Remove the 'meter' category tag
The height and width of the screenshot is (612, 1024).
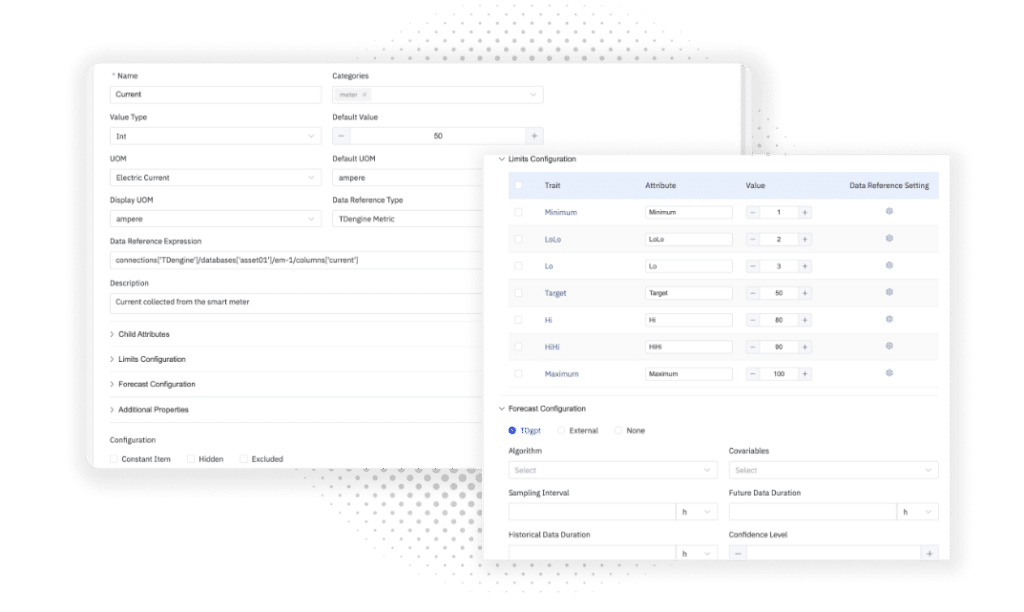point(365,95)
